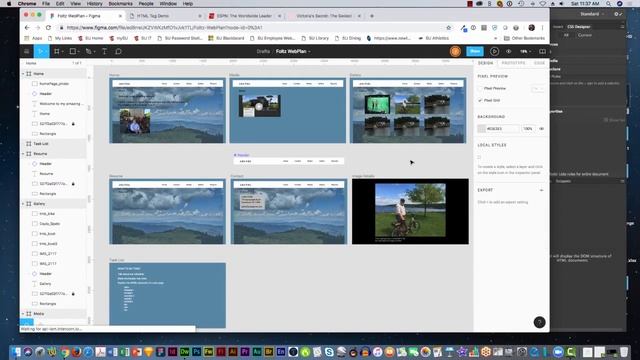
Task: Switch to Victoria's Secret browser tab
Action: (324, 16)
